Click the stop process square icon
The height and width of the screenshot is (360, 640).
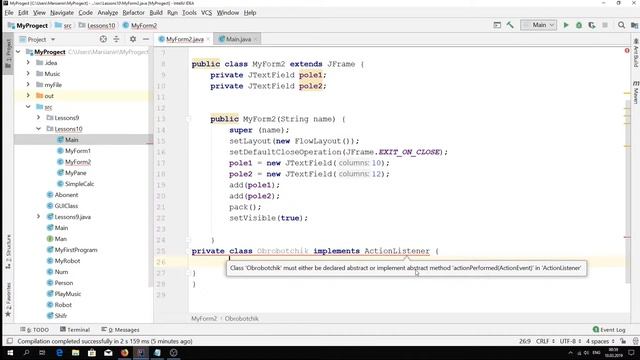[605, 25]
